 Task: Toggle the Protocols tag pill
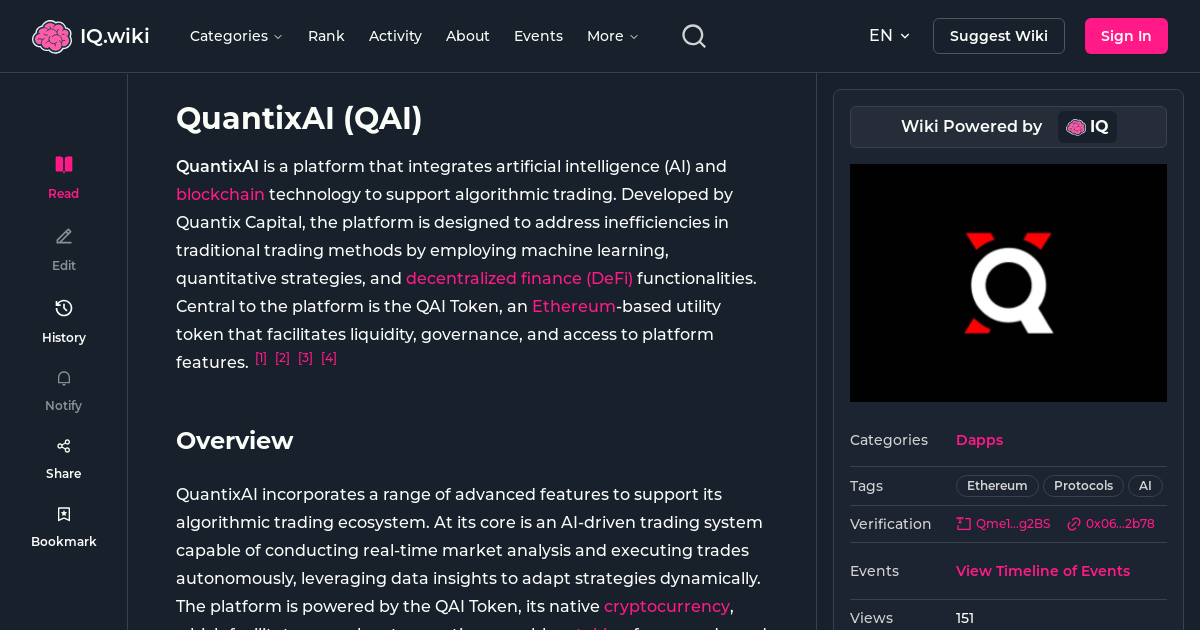pos(1083,486)
